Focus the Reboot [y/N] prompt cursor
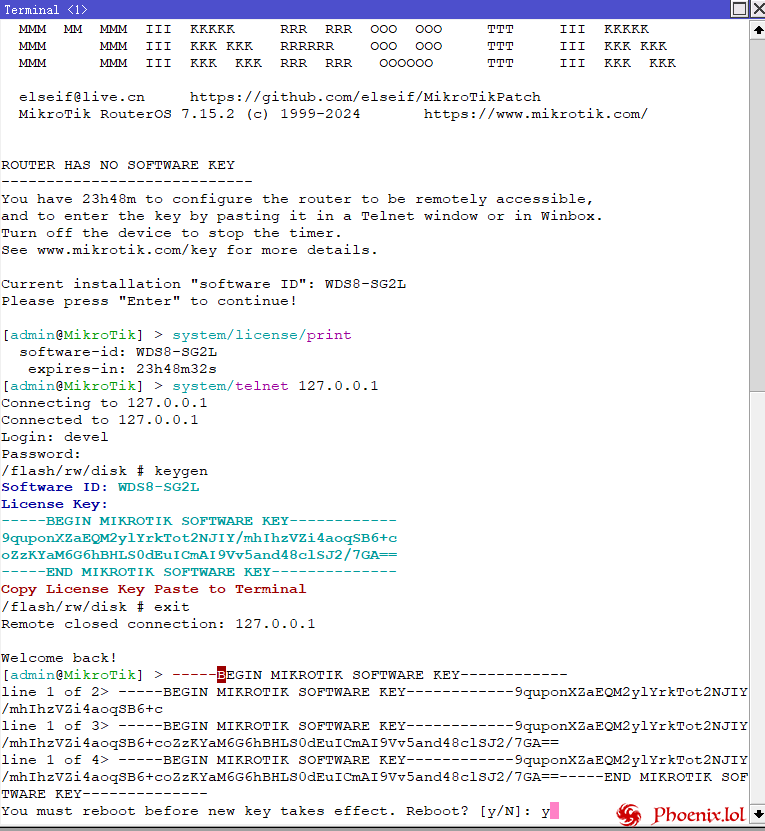The height and width of the screenshot is (831, 765). tap(554, 811)
